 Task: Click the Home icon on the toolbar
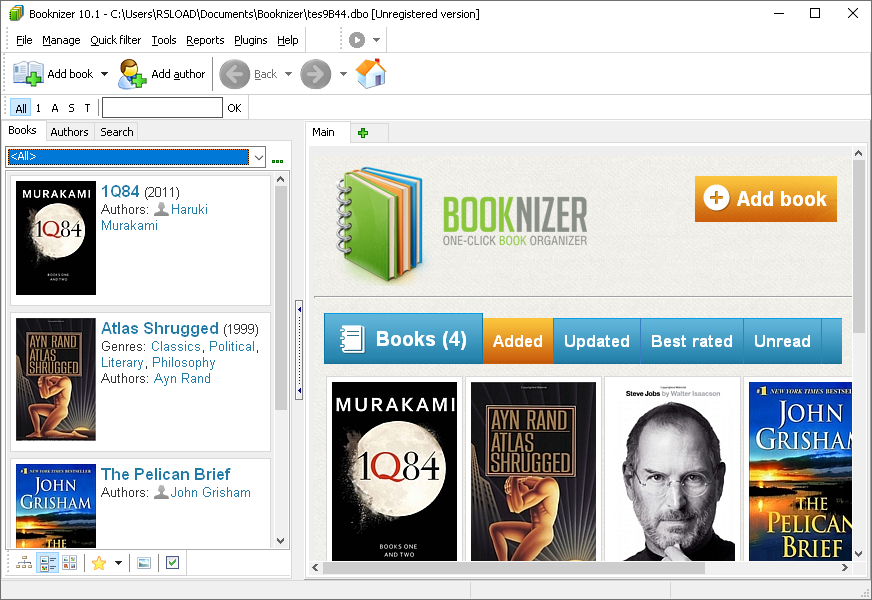pyautogui.click(x=371, y=73)
